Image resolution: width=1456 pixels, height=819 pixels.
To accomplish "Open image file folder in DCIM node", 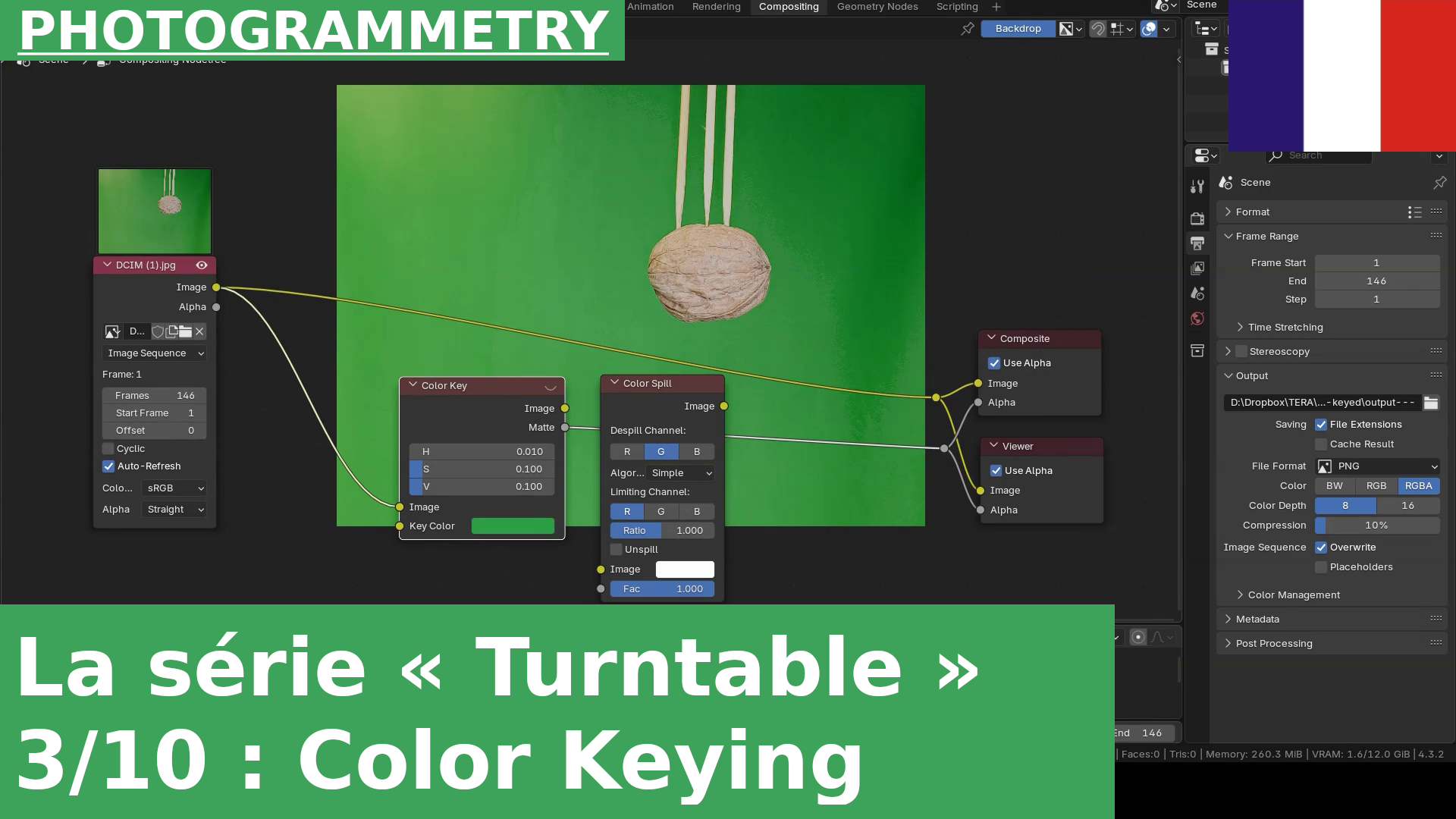I will (x=186, y=331).
